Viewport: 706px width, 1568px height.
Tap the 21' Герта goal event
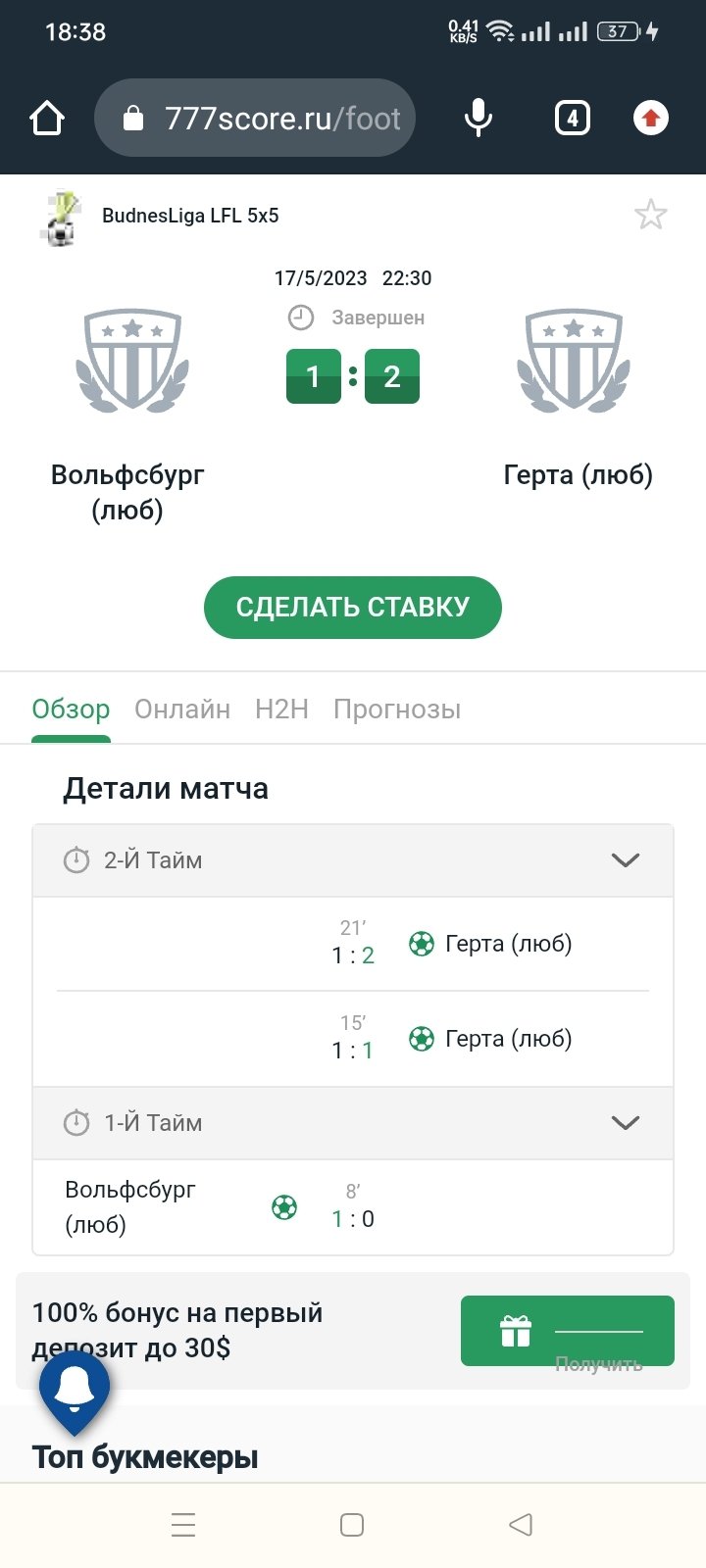point(488,944)
